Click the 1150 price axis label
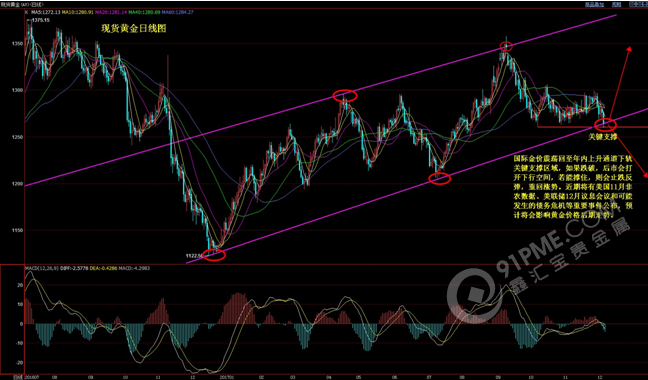 point(17,230)
